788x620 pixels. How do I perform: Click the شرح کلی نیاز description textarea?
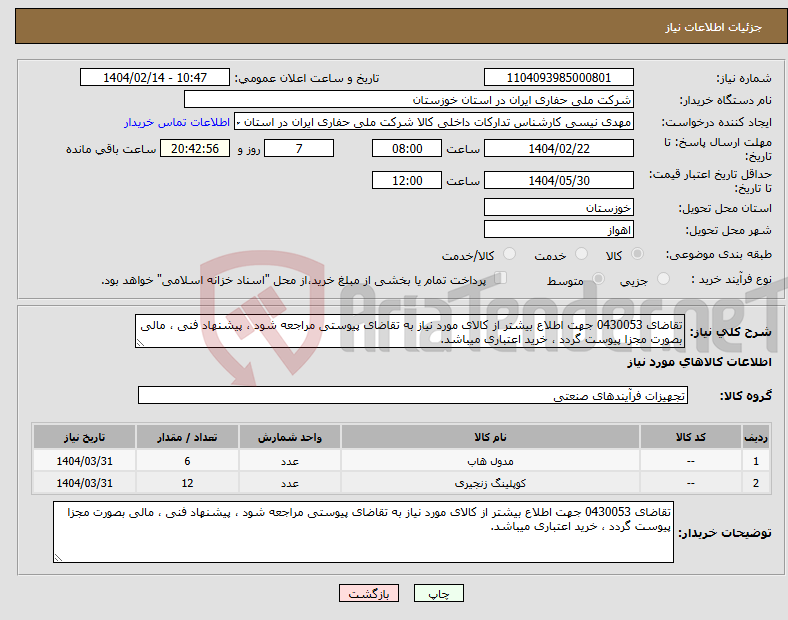410,331
